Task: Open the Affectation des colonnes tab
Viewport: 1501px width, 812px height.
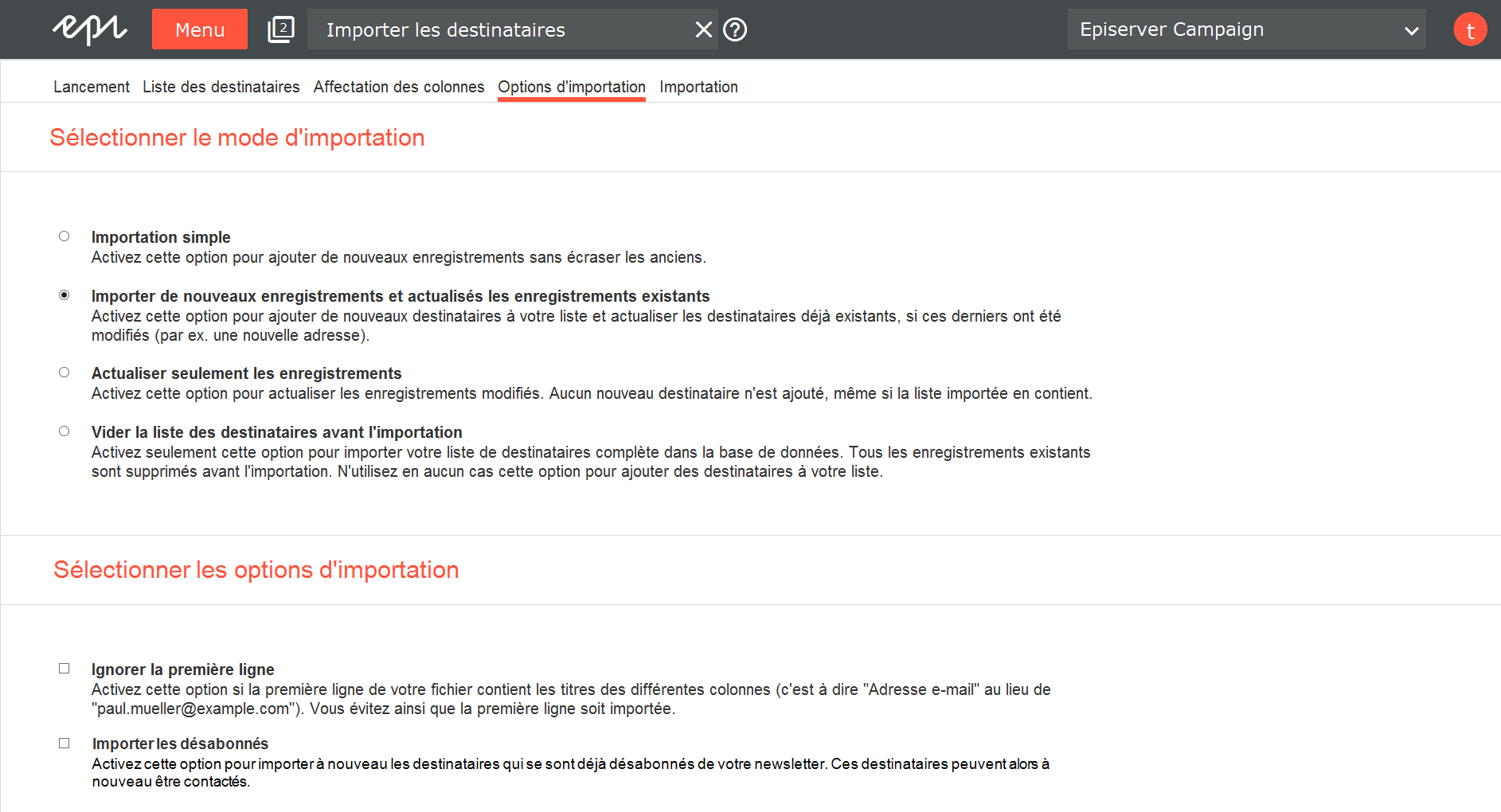Action: (x=399, y=87)
